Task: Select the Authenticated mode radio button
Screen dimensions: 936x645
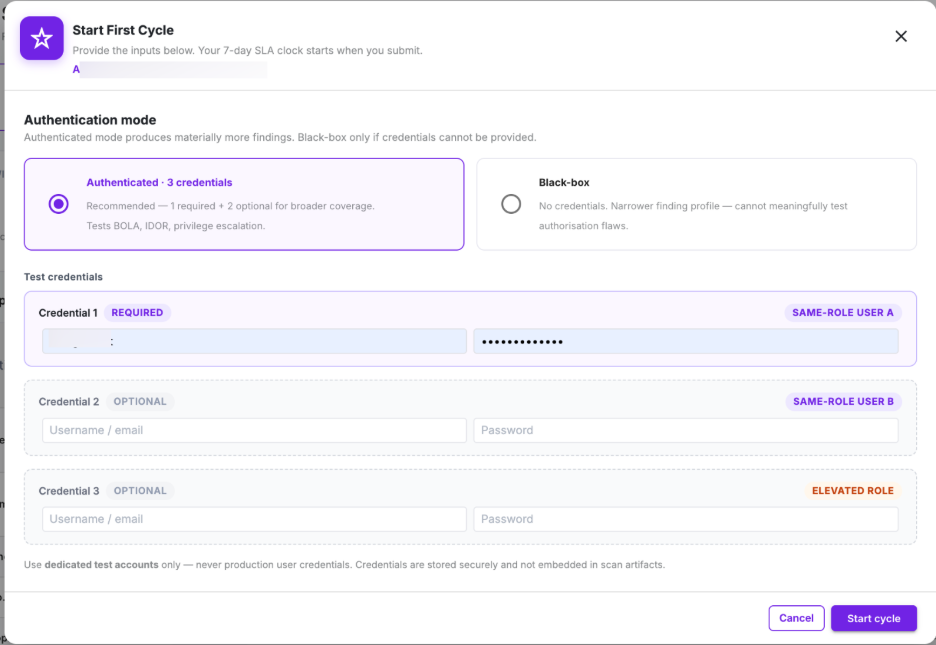Action: click(58, 204)
